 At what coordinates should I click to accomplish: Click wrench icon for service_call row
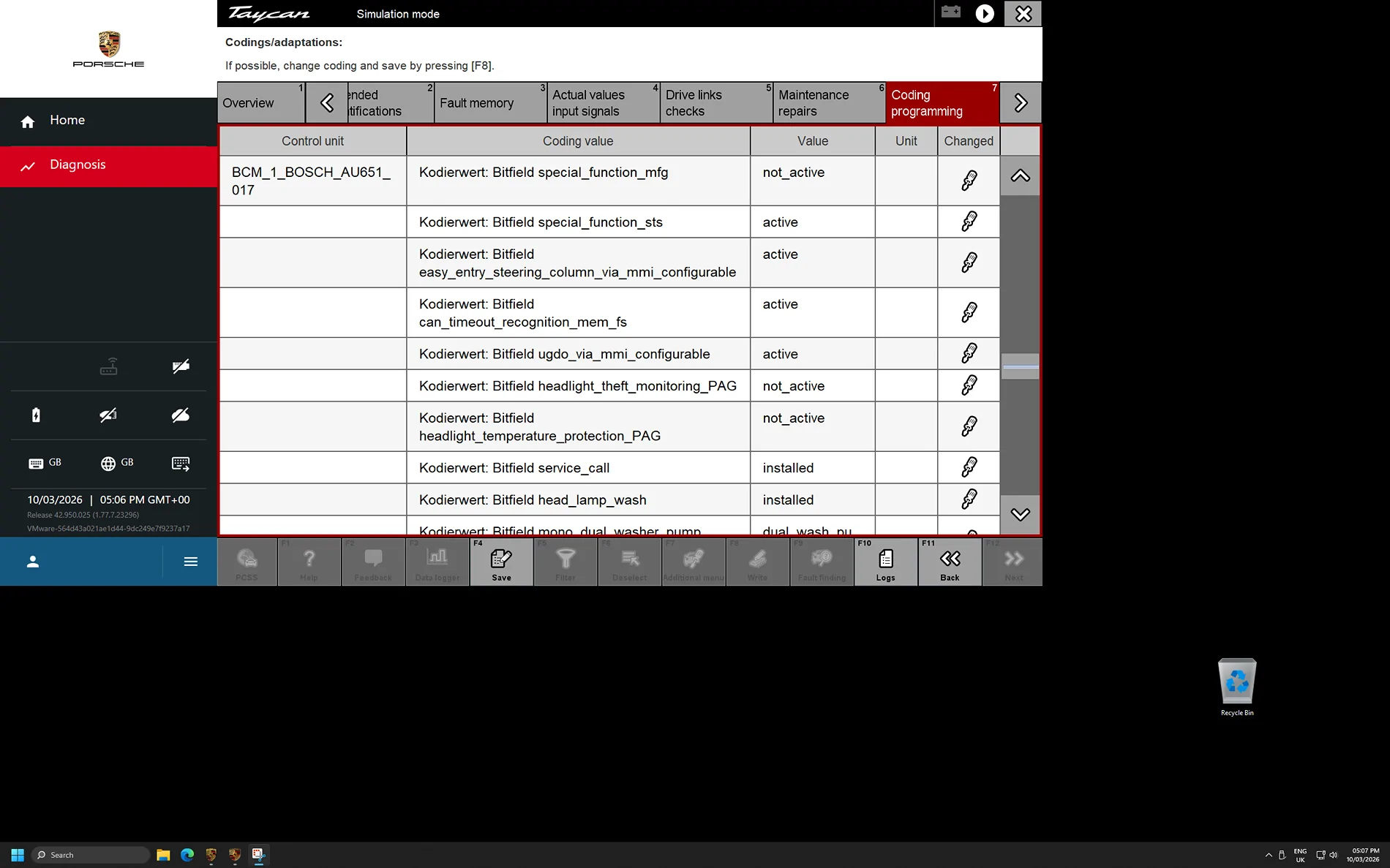pos(969,467)
